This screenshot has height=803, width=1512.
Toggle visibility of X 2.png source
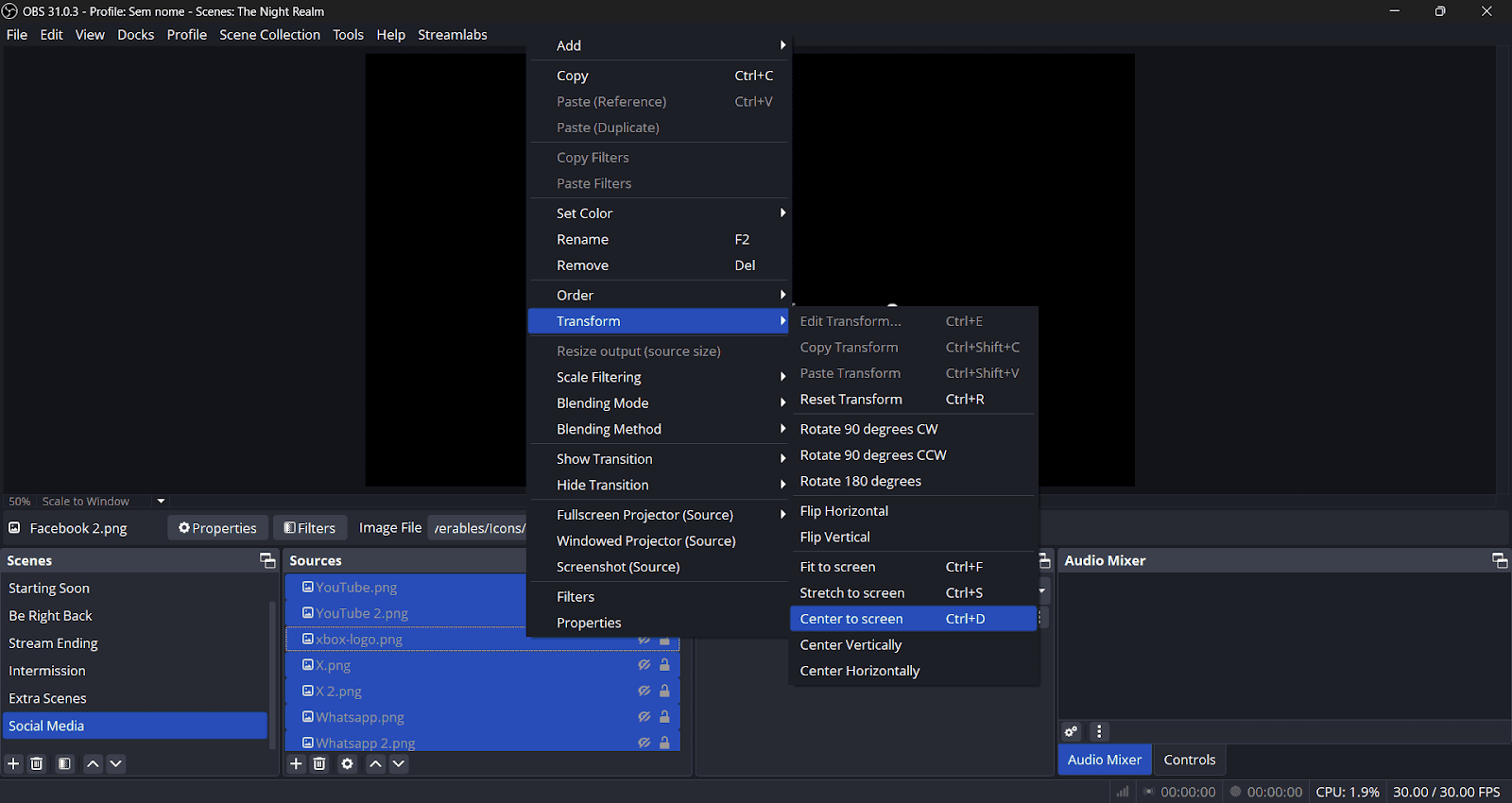(x=644, y=691)
